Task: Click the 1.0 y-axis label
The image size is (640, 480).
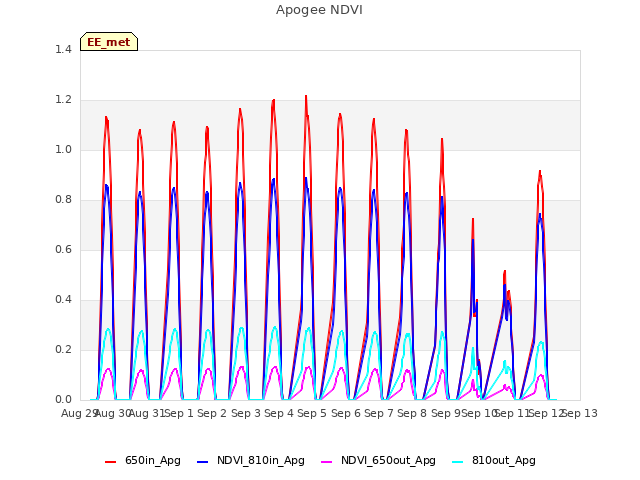Action: tap(63, 150)
